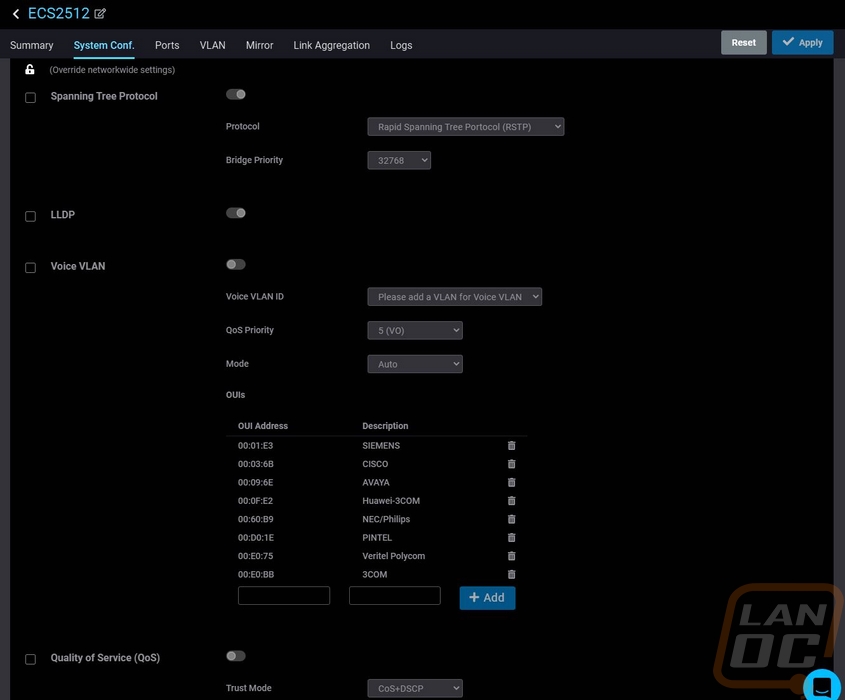845x700 pixels.
Task: Enable the Quality of Service switch
Action: 236,656
